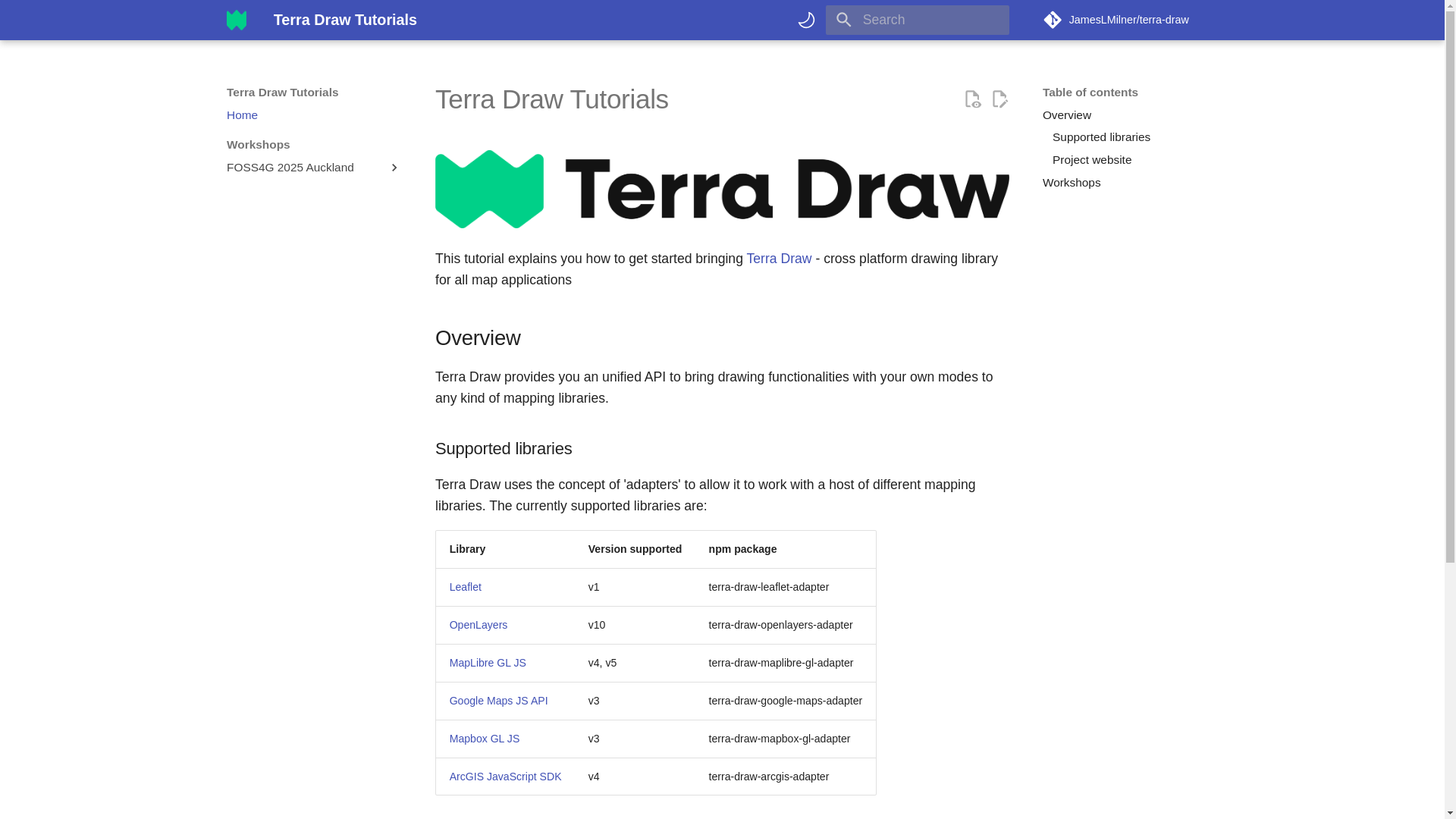This screenshot has width=1456, height=819.
Task: Open the Terra Draw inline link
Action: (778, 259)
